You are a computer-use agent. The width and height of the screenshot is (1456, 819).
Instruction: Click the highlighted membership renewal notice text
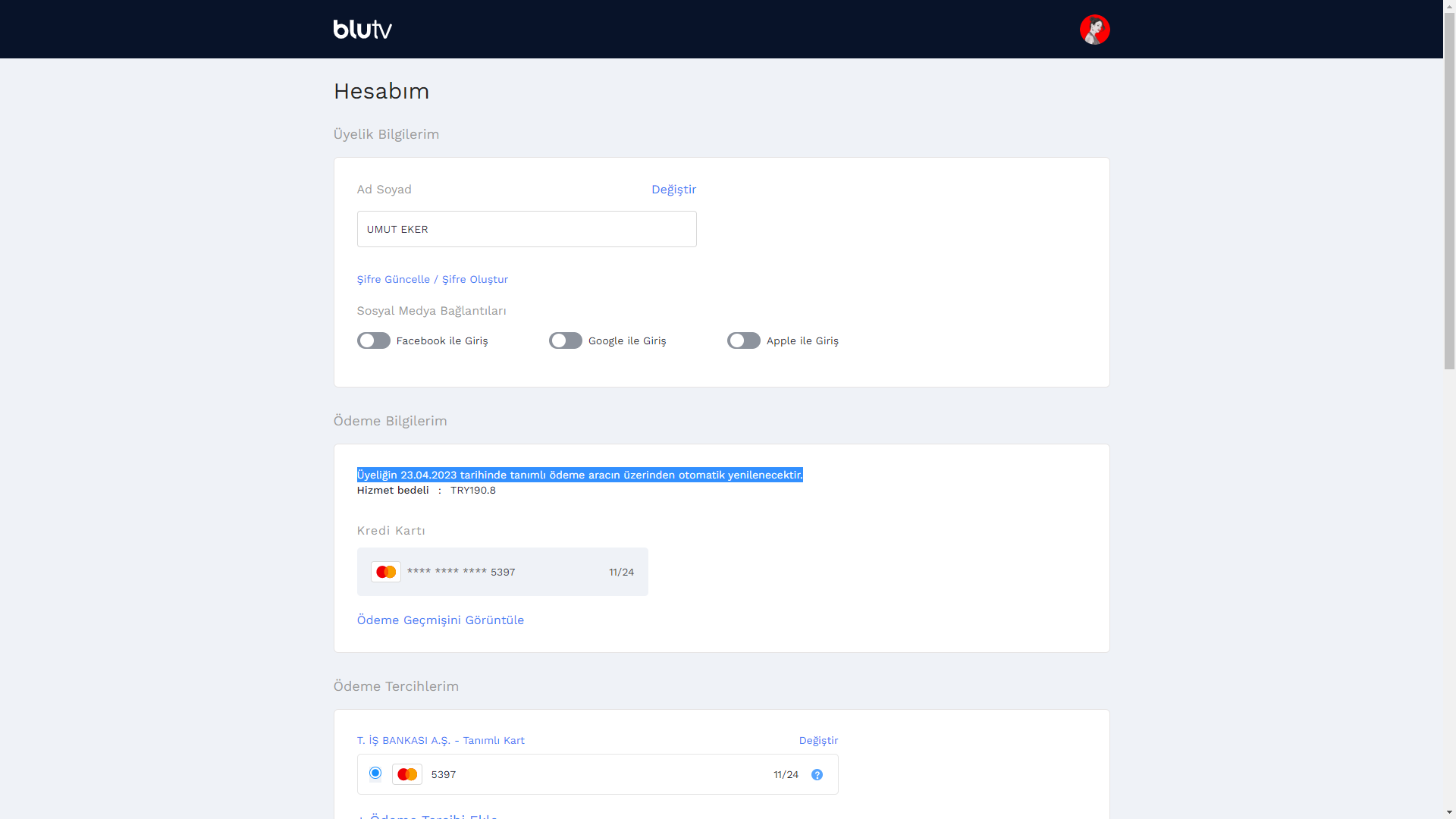(x=579, y=475)
